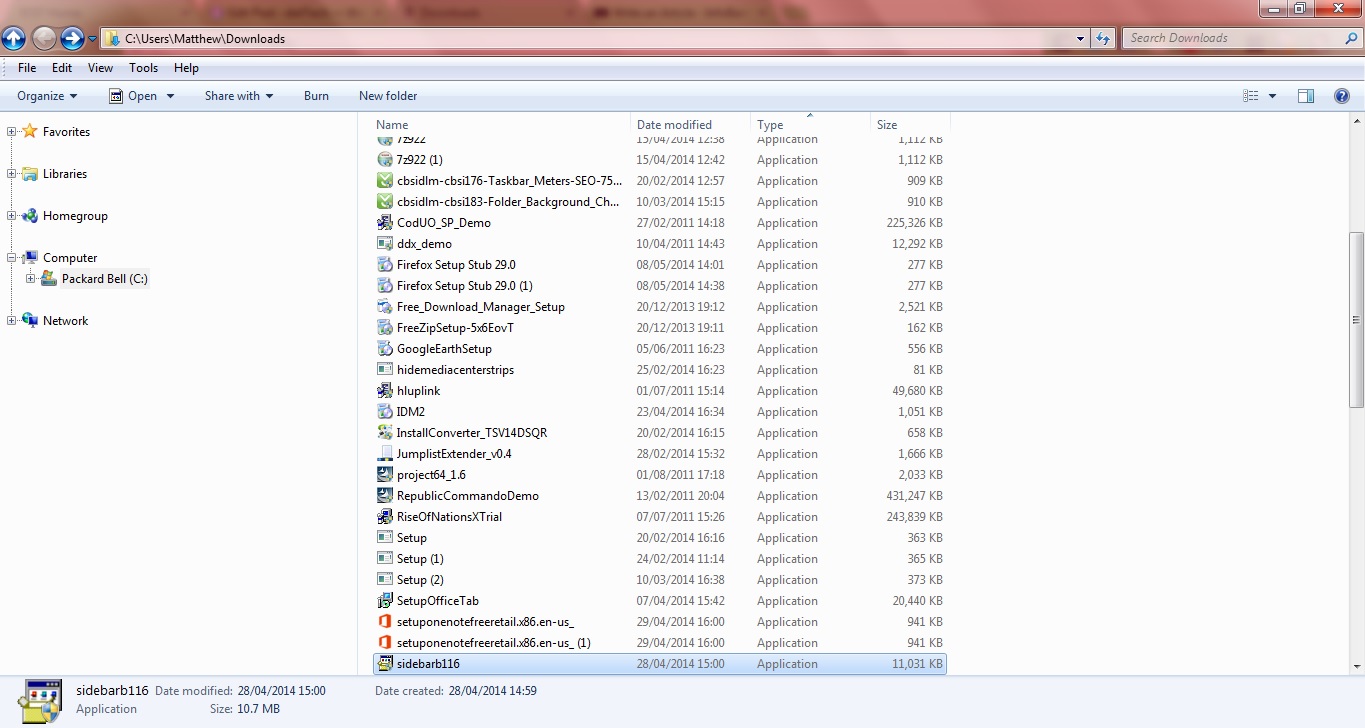Viewport: 1365px width, 728px height.
Task: Open the View menu
Action: point(100,68)
